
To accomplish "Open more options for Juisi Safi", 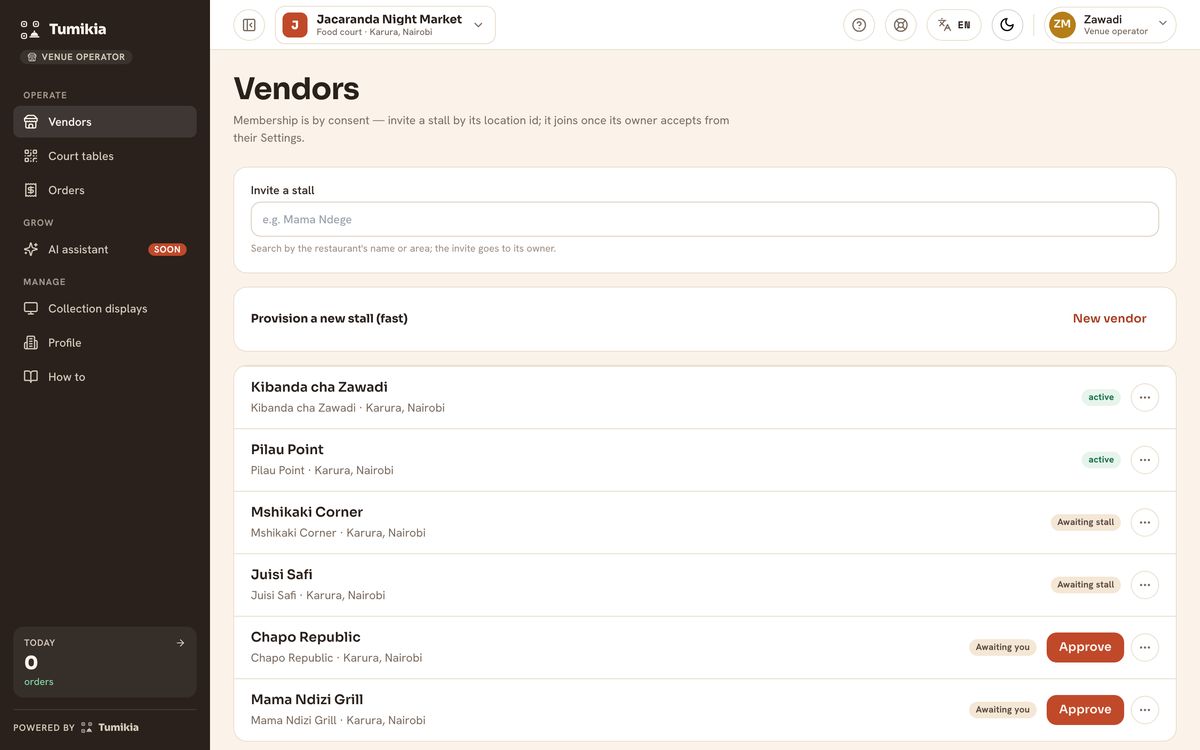I will coord(1145,585).
